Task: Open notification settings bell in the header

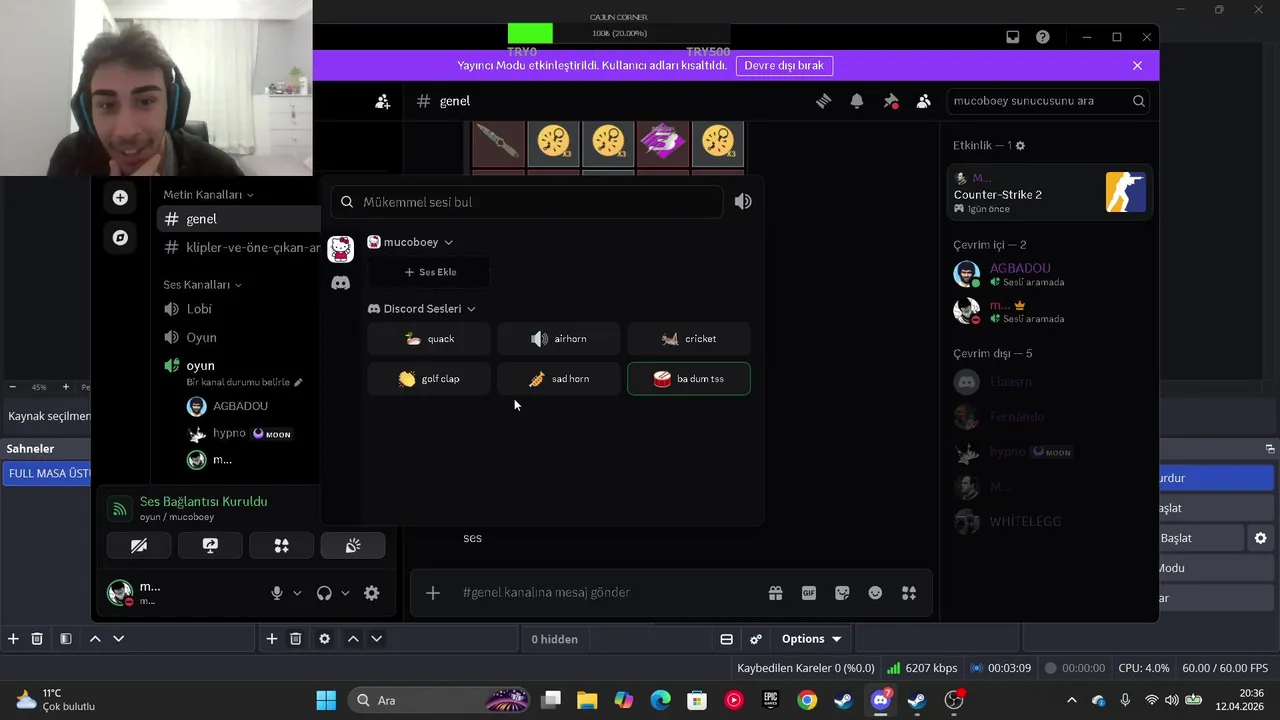Action: (x=857, y=101)
